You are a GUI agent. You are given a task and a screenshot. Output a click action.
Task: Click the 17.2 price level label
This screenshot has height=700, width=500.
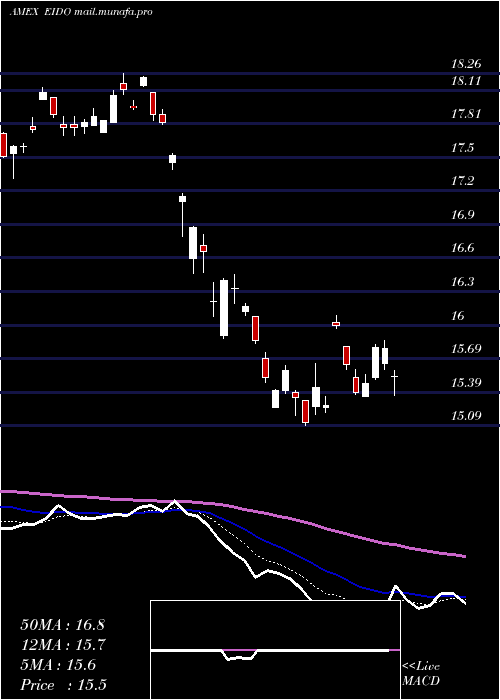click(x=463, y=181)
